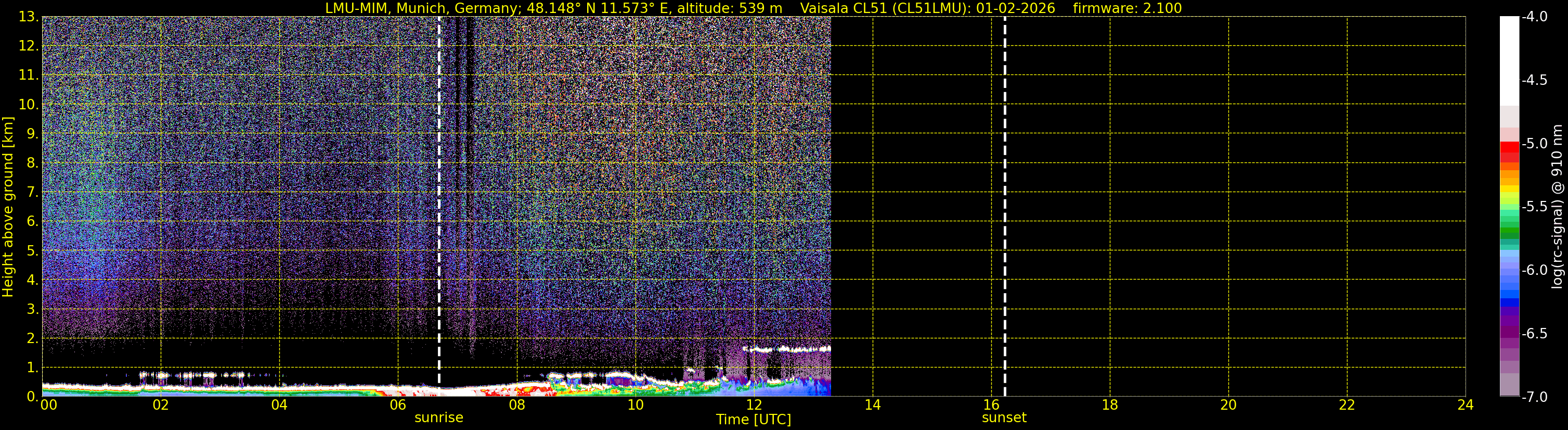Click the '1.' height axis tick label
This screenshot has width=1568, height=430.
pos(33,368)
